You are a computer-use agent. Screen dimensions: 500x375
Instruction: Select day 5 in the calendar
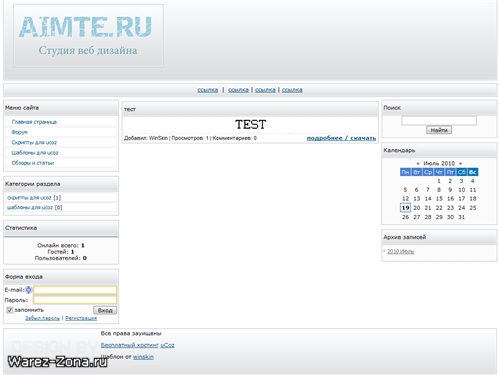point(405,190)
